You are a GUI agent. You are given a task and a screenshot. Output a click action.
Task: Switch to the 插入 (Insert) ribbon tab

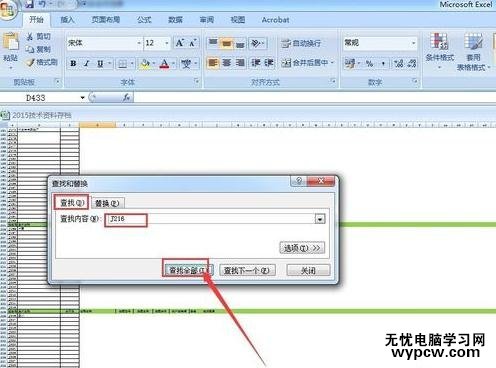pos(67,20)
